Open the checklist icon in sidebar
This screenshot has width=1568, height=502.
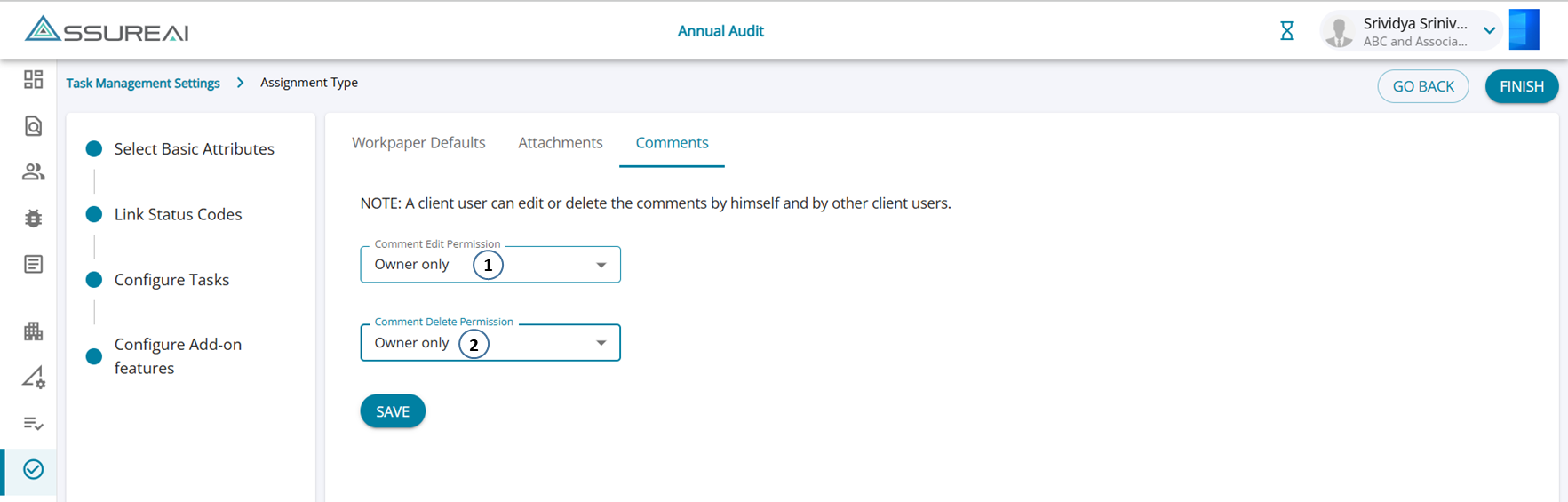(33, 423)
